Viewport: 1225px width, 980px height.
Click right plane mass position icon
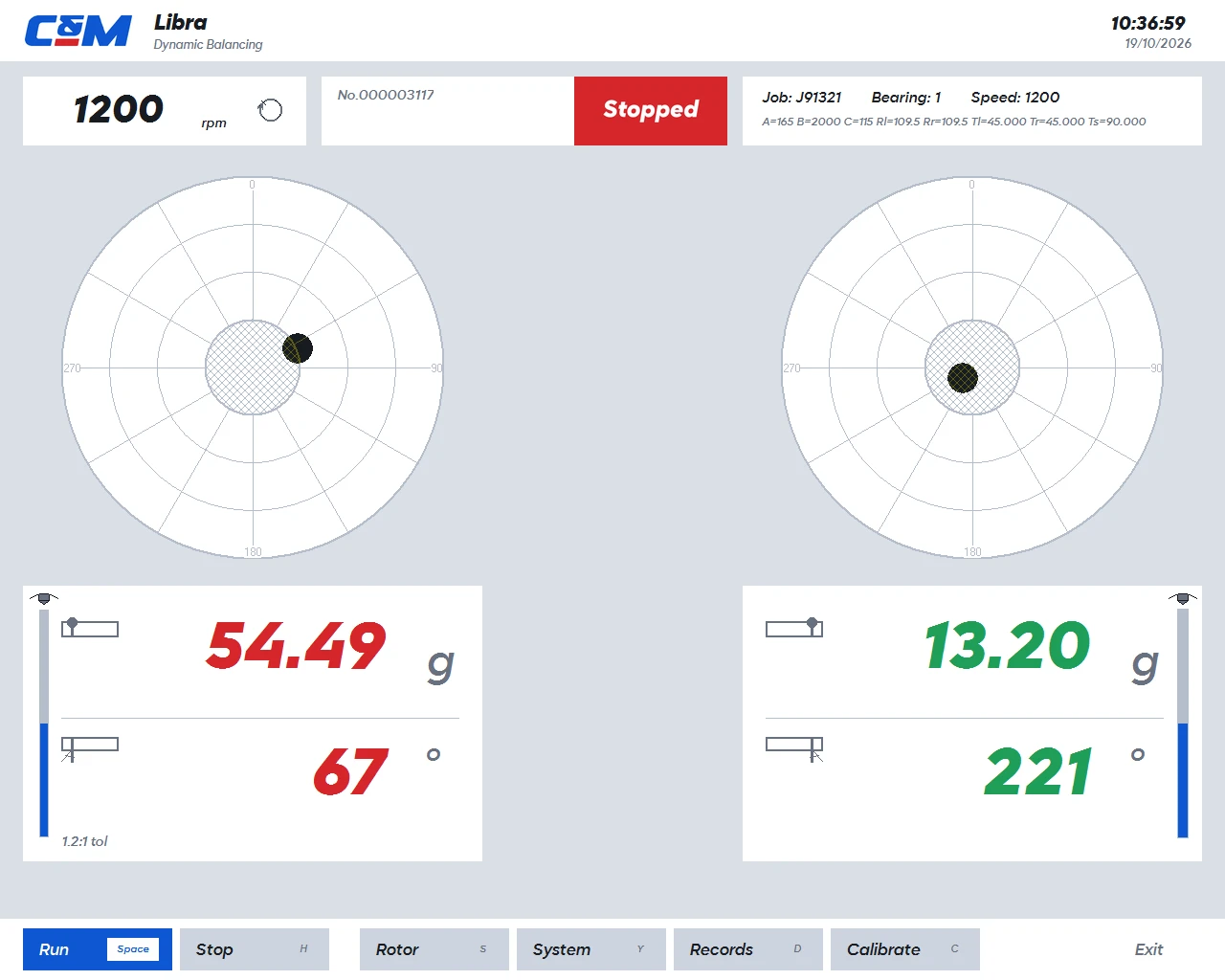click(794, 628)
